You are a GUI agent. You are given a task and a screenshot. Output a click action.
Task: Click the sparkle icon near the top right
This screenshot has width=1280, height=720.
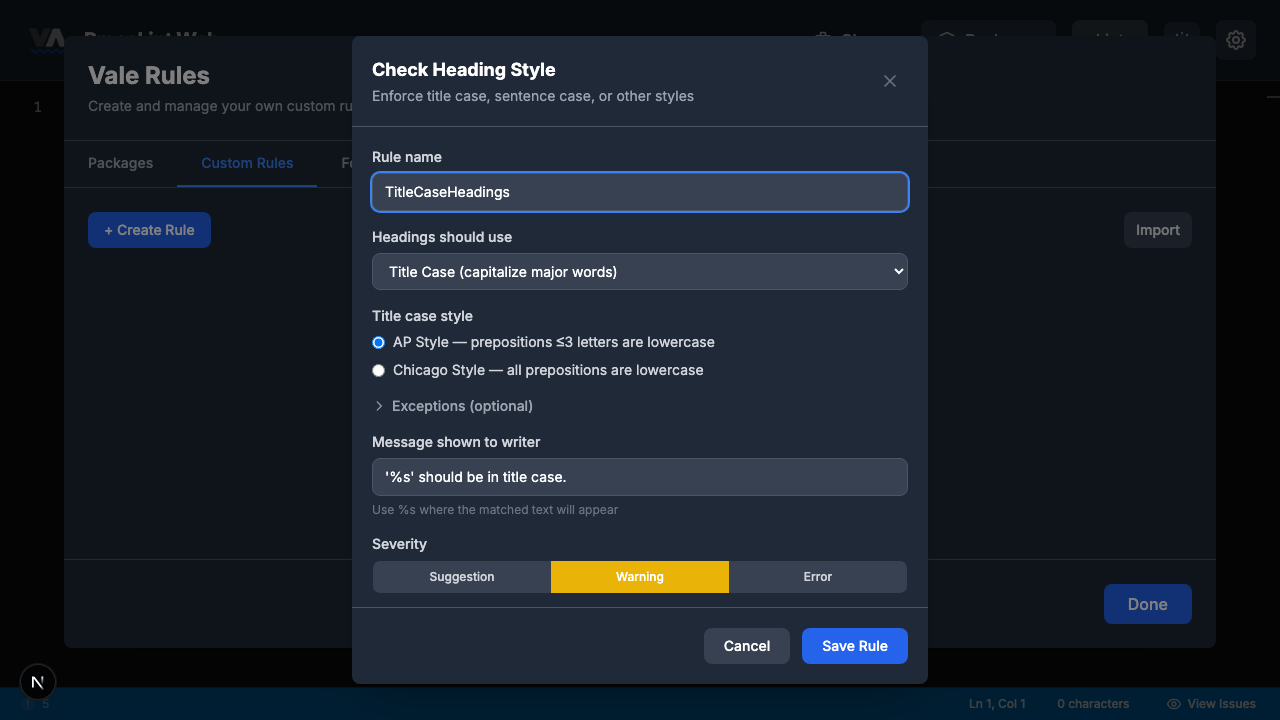(x=1182, y=37)
